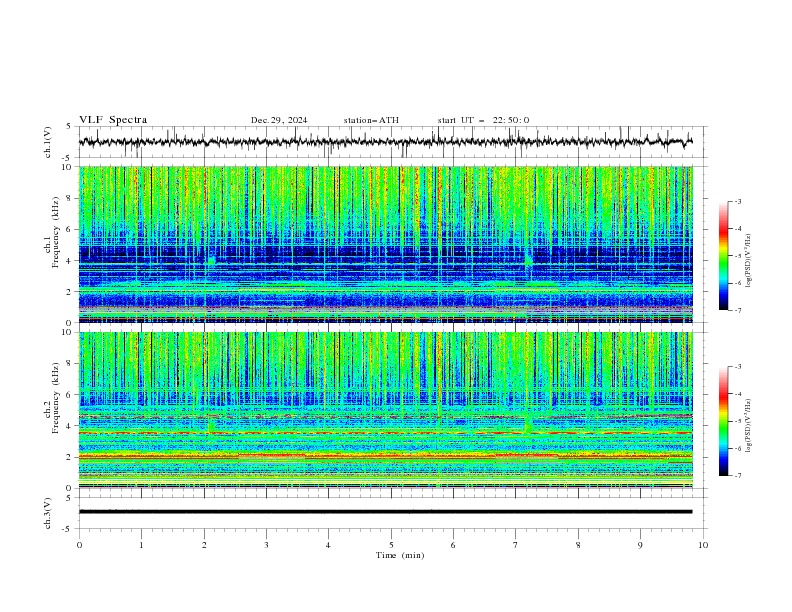Click the "VLF Spectra" title text
Image resolution: width=792 pixels, height=612 pixels.
point(113,120)
